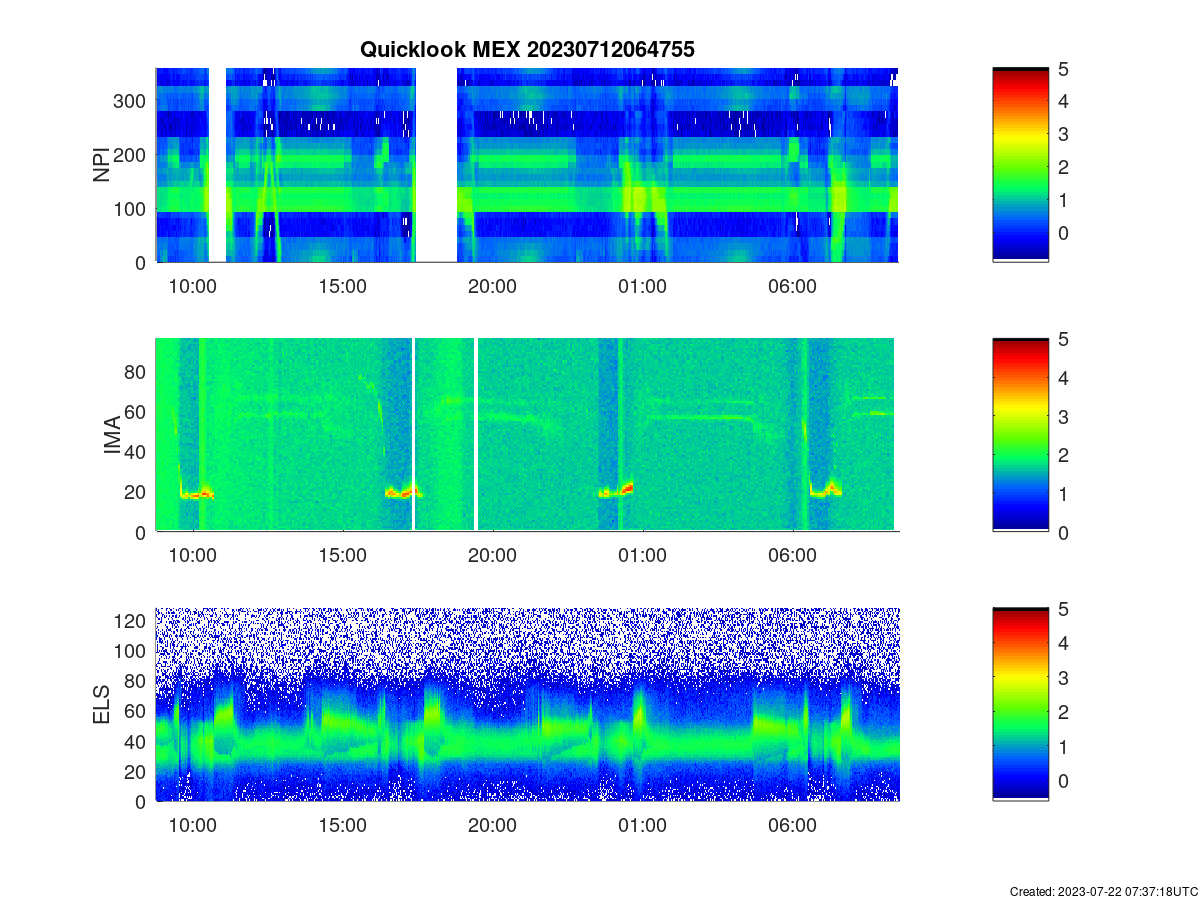Click the "10:00" time tick under the ELS panel
Image resolution: width=1200 pixels, height=900 pixels.
point(193,826)
